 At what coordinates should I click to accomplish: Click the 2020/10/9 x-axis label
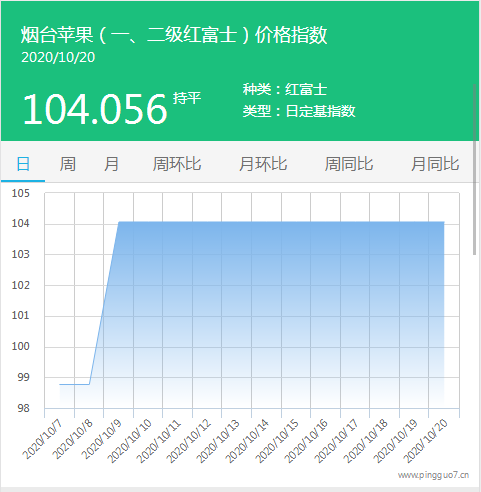(102, 439)
